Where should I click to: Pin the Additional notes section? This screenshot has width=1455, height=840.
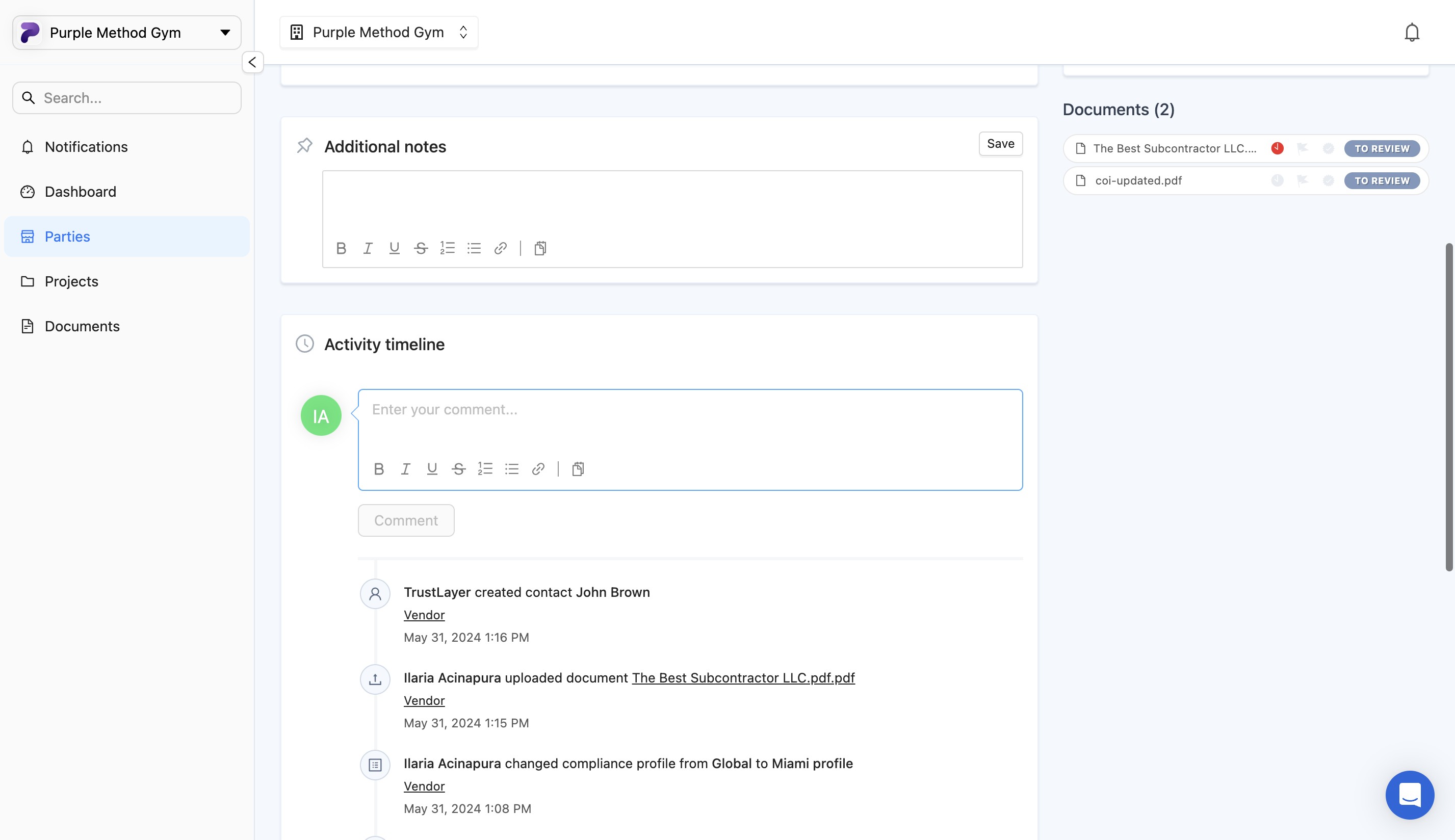pos(305,146)
